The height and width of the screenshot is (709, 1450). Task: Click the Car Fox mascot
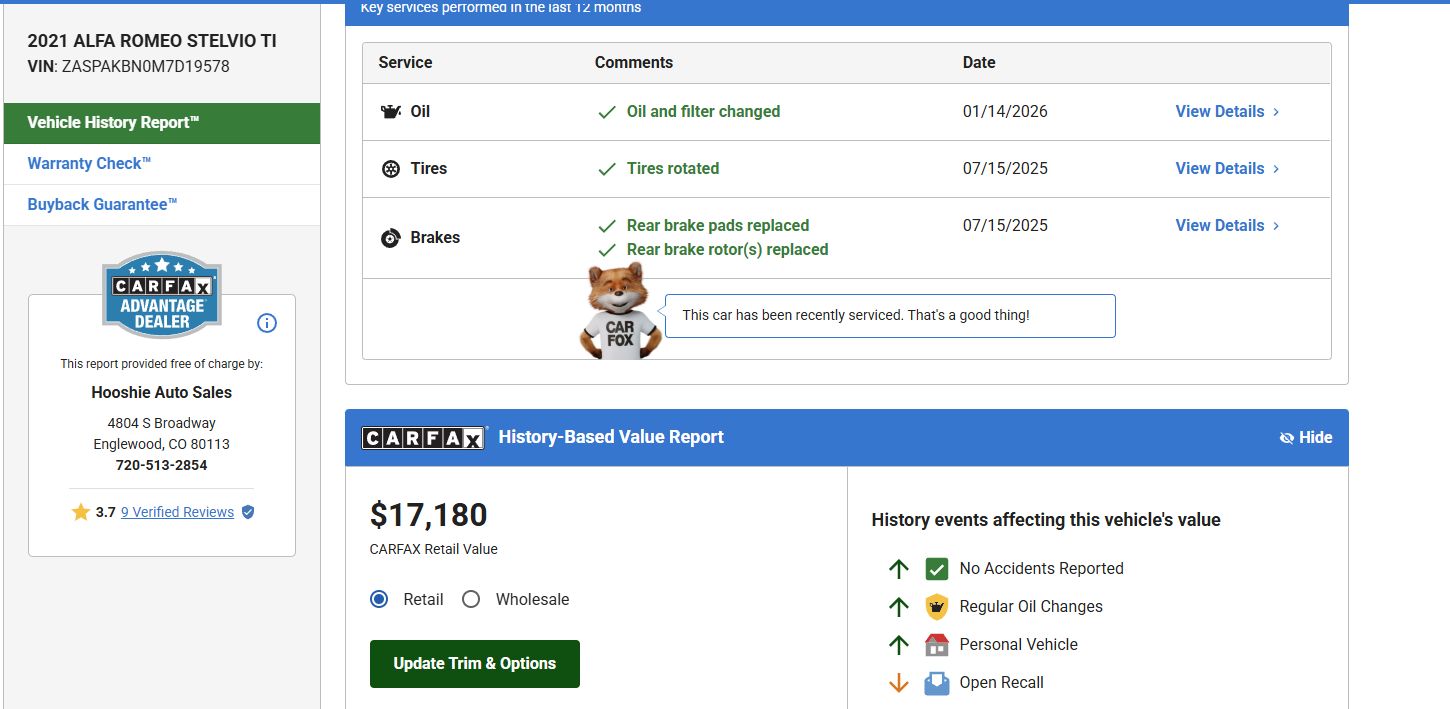[620, 312]
